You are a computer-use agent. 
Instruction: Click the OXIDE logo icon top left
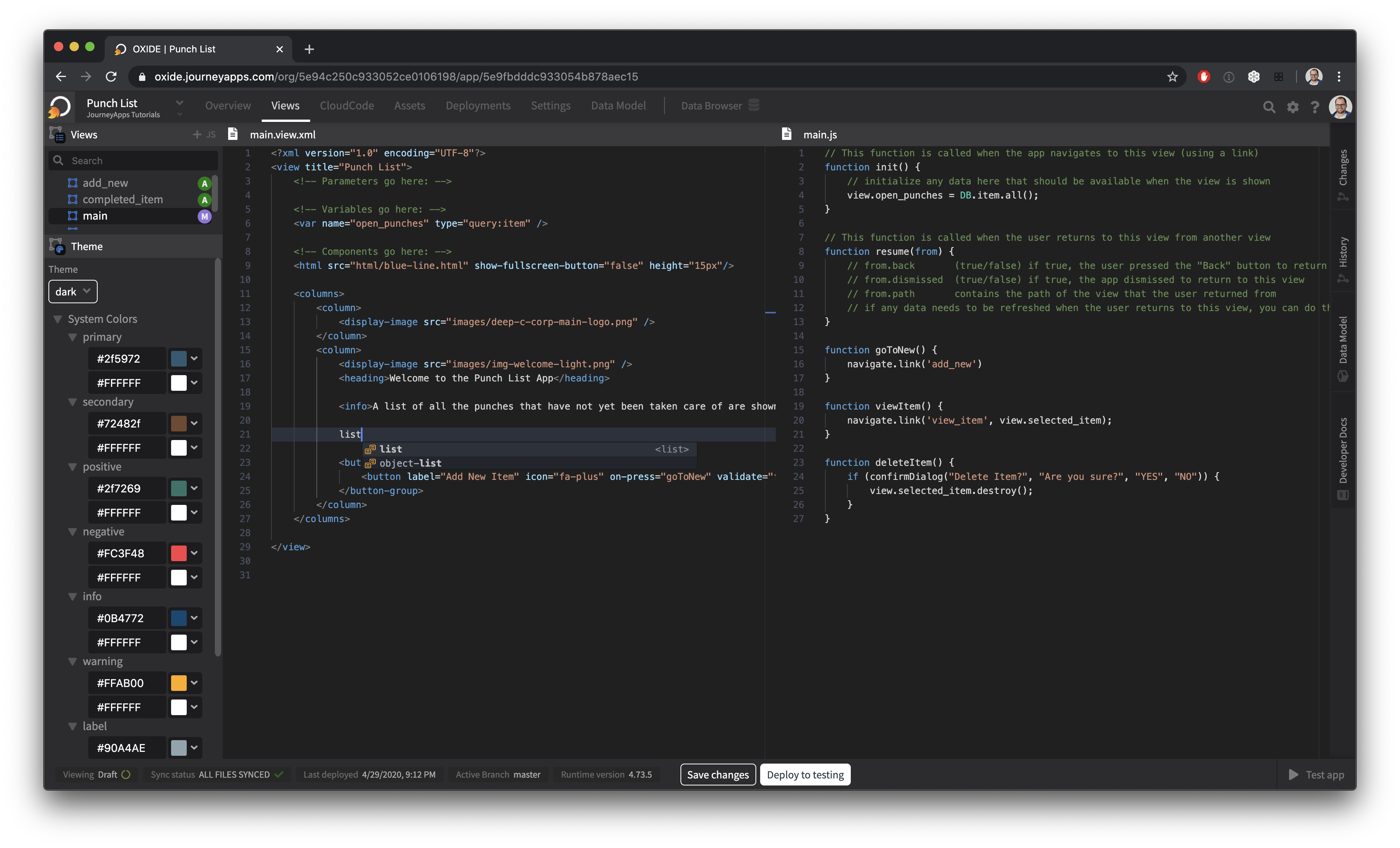pos(60,106)
